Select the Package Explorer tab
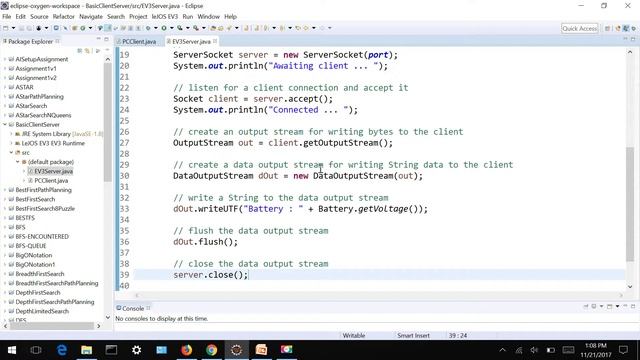The image size is (640, 360). pos(30,42)
